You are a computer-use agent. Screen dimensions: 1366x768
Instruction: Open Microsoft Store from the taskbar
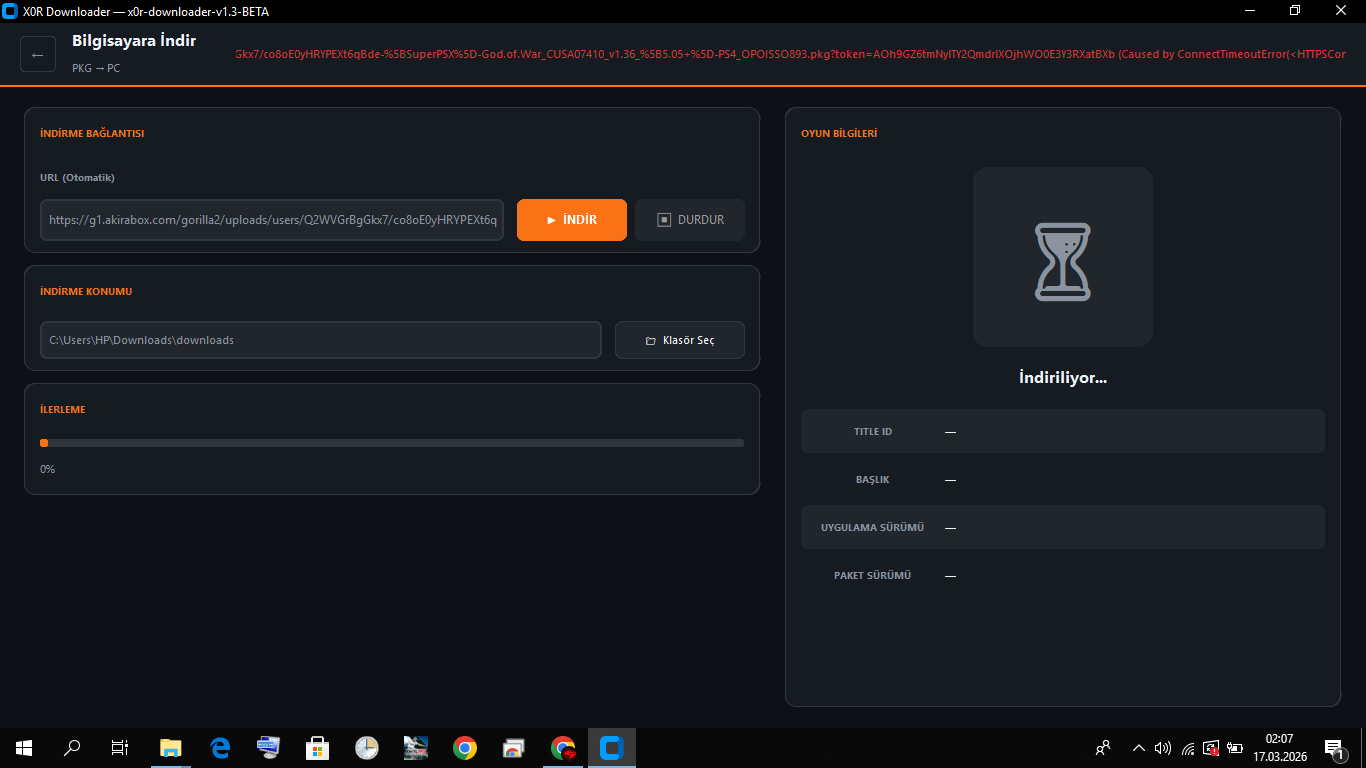pos(318,748)
